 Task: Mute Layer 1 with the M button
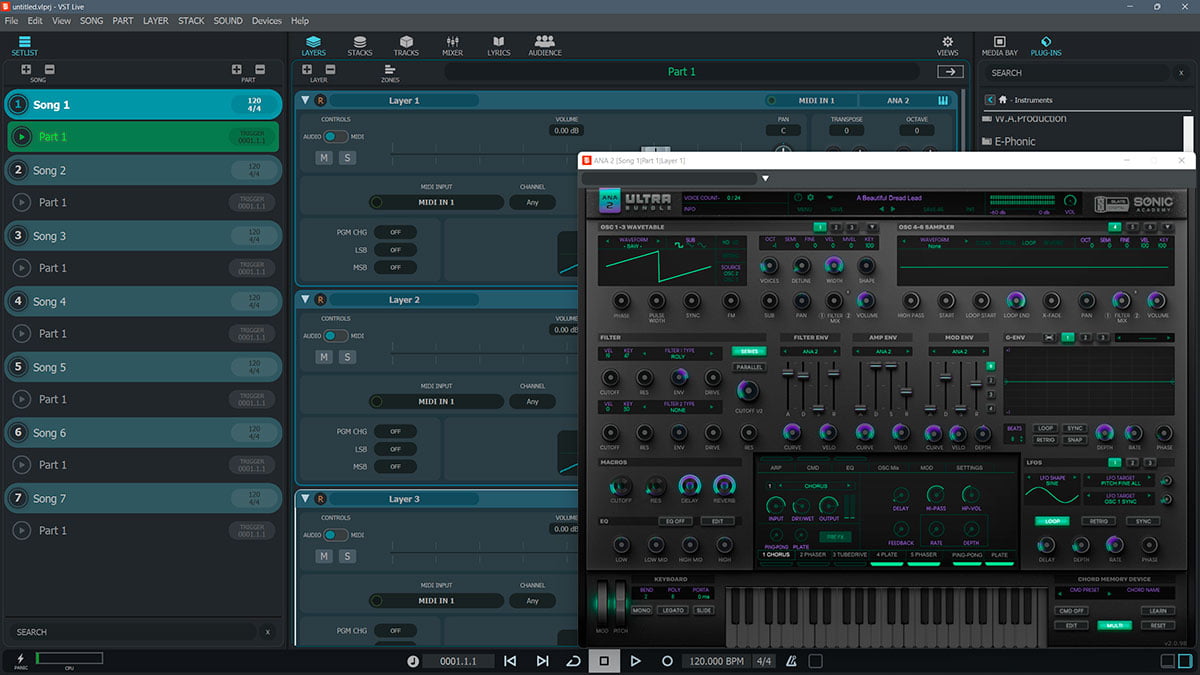point(324,157)
